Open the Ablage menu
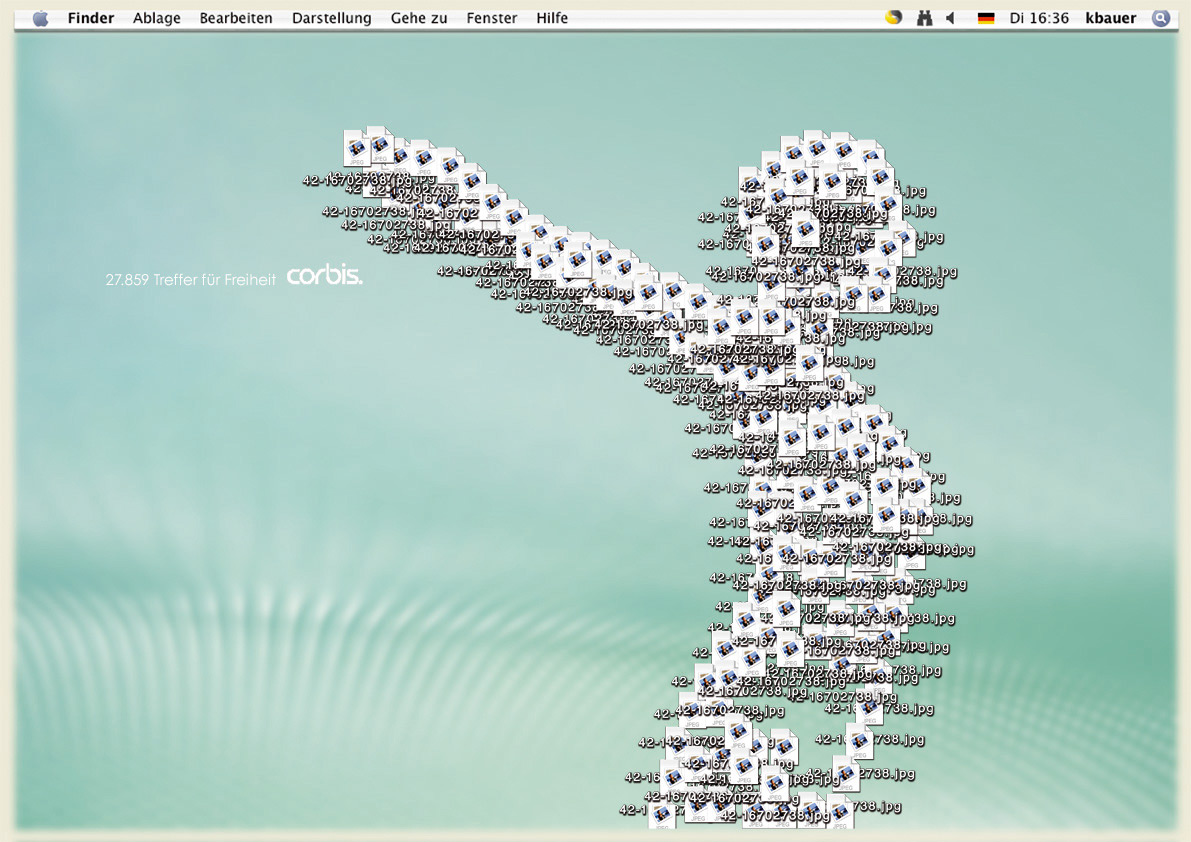The height and width of the screenshot is (842, 1191). tap(156, 18)
